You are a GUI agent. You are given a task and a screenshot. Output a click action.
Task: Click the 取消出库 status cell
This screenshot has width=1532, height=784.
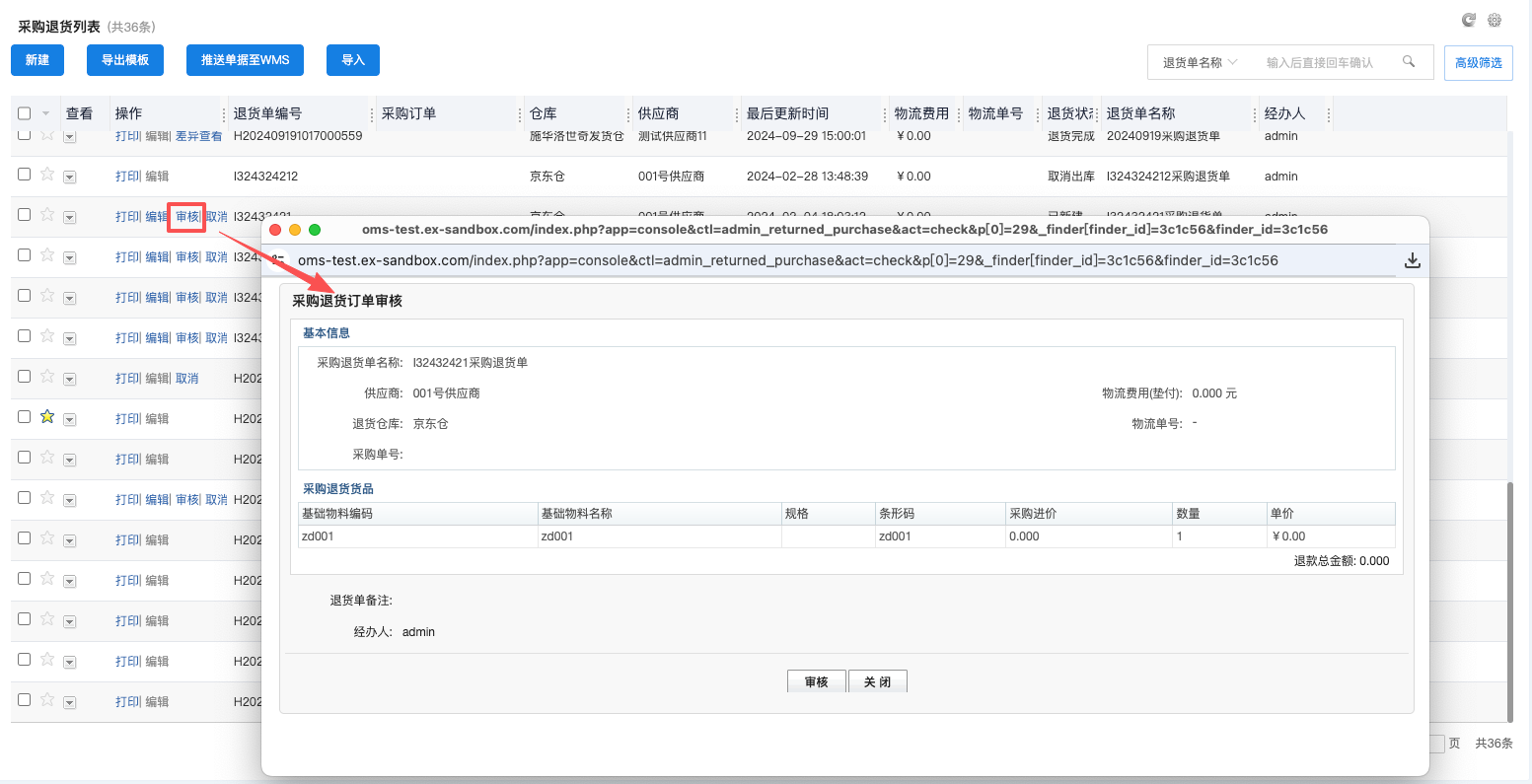(1071, 177)
